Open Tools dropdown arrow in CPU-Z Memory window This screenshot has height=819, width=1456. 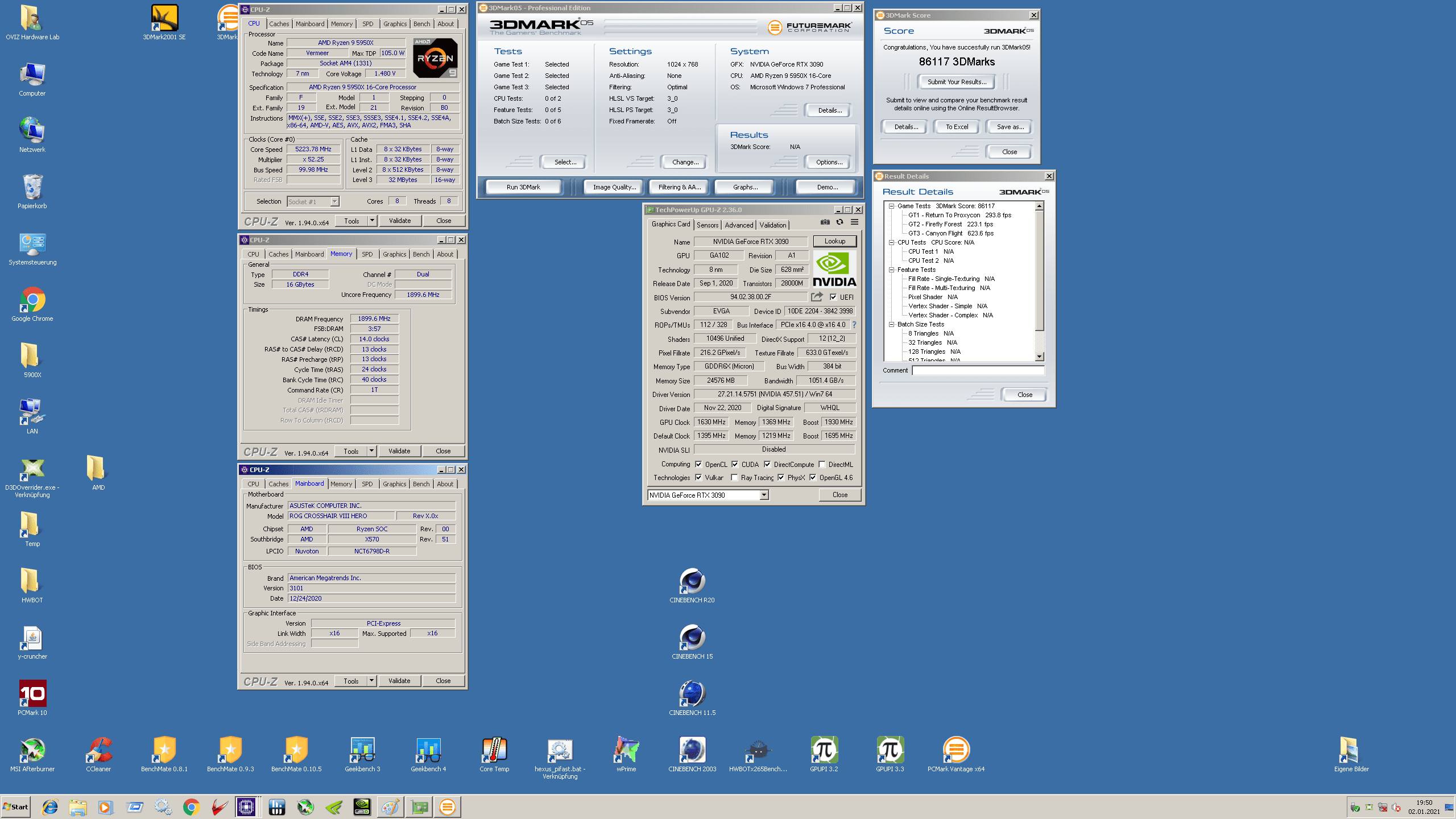coord(371,451)
